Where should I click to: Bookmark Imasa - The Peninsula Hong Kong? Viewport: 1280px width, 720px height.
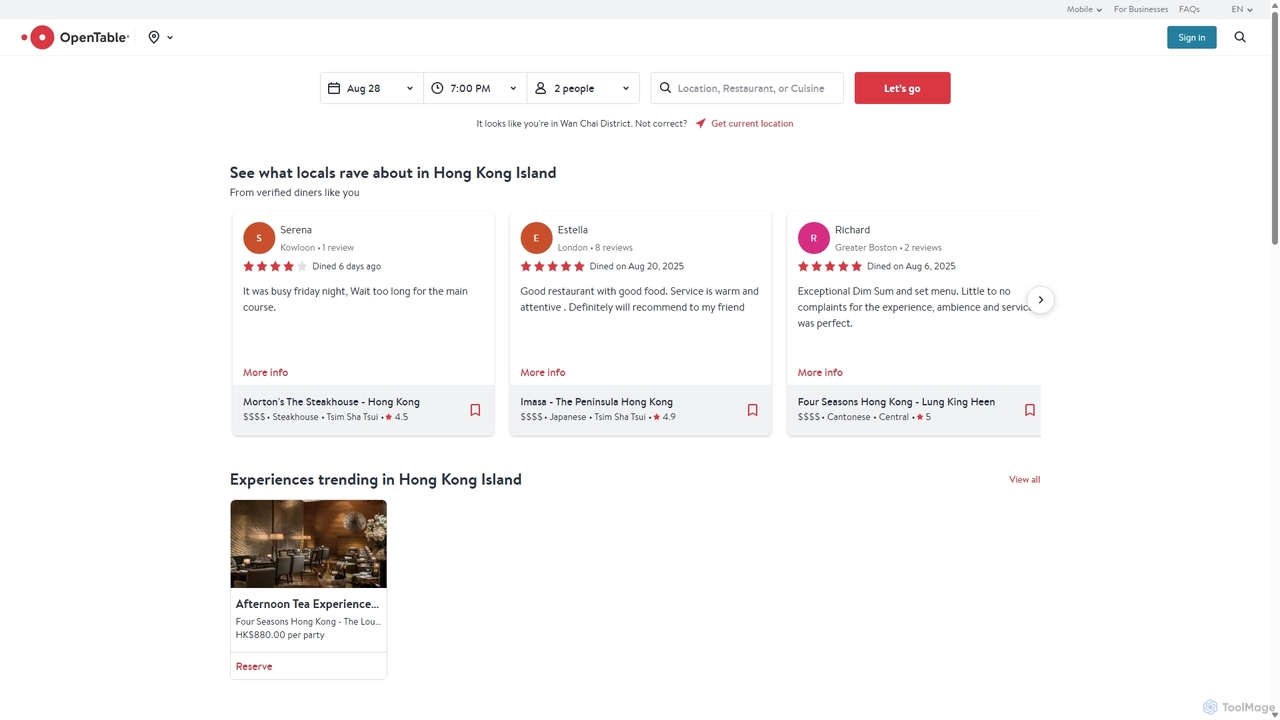pyautogui.click(x=752, y=410)
